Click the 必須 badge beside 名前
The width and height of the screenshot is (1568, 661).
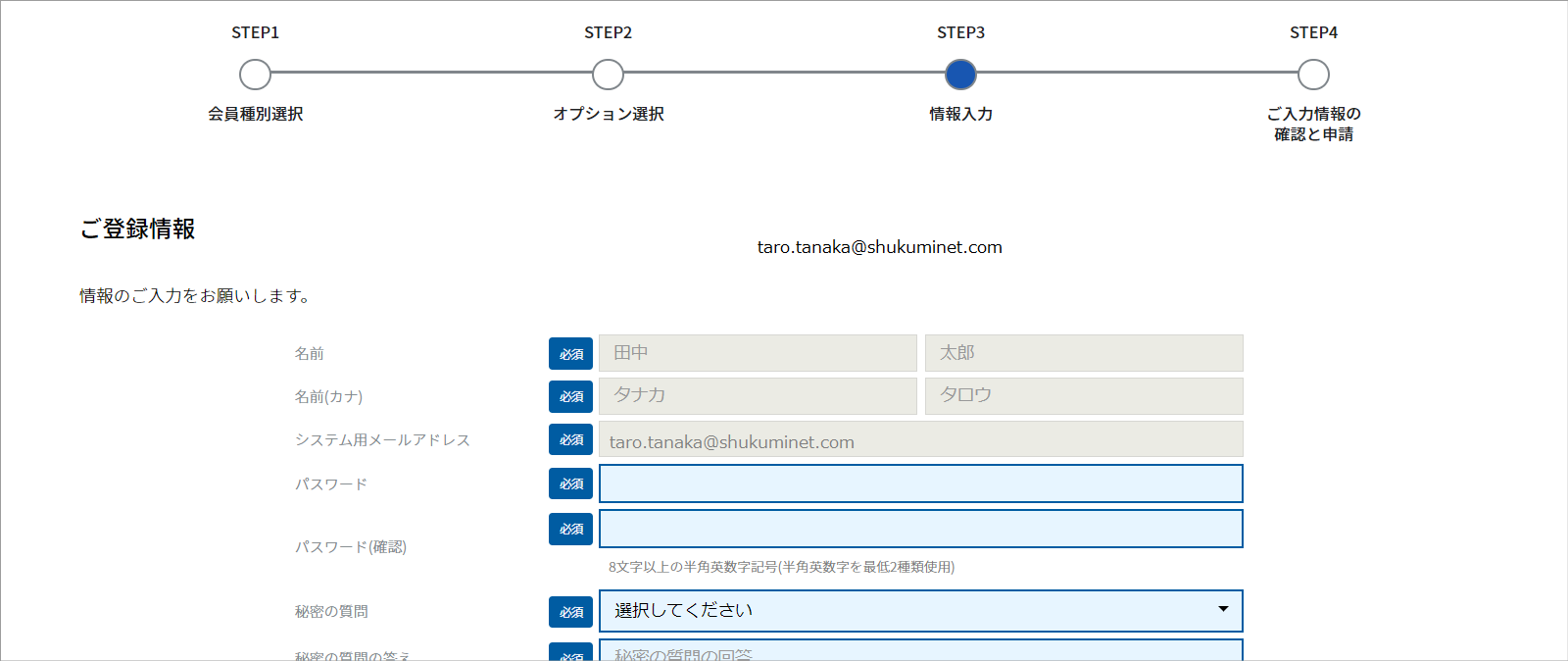(570, 353)
